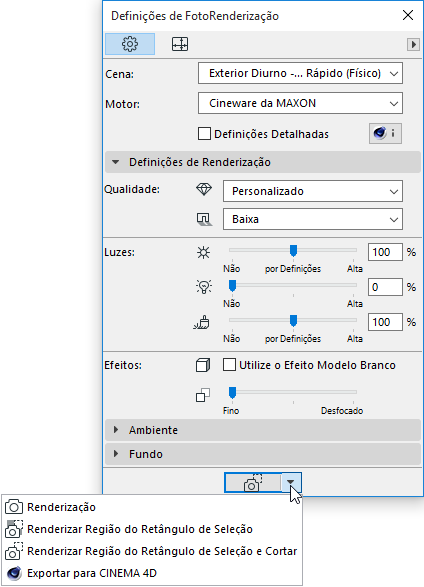Open the Personalizado quality dropdown
The height and width of the screenshot is (587, 424).
pyautogui.click(x=313, y=191)
